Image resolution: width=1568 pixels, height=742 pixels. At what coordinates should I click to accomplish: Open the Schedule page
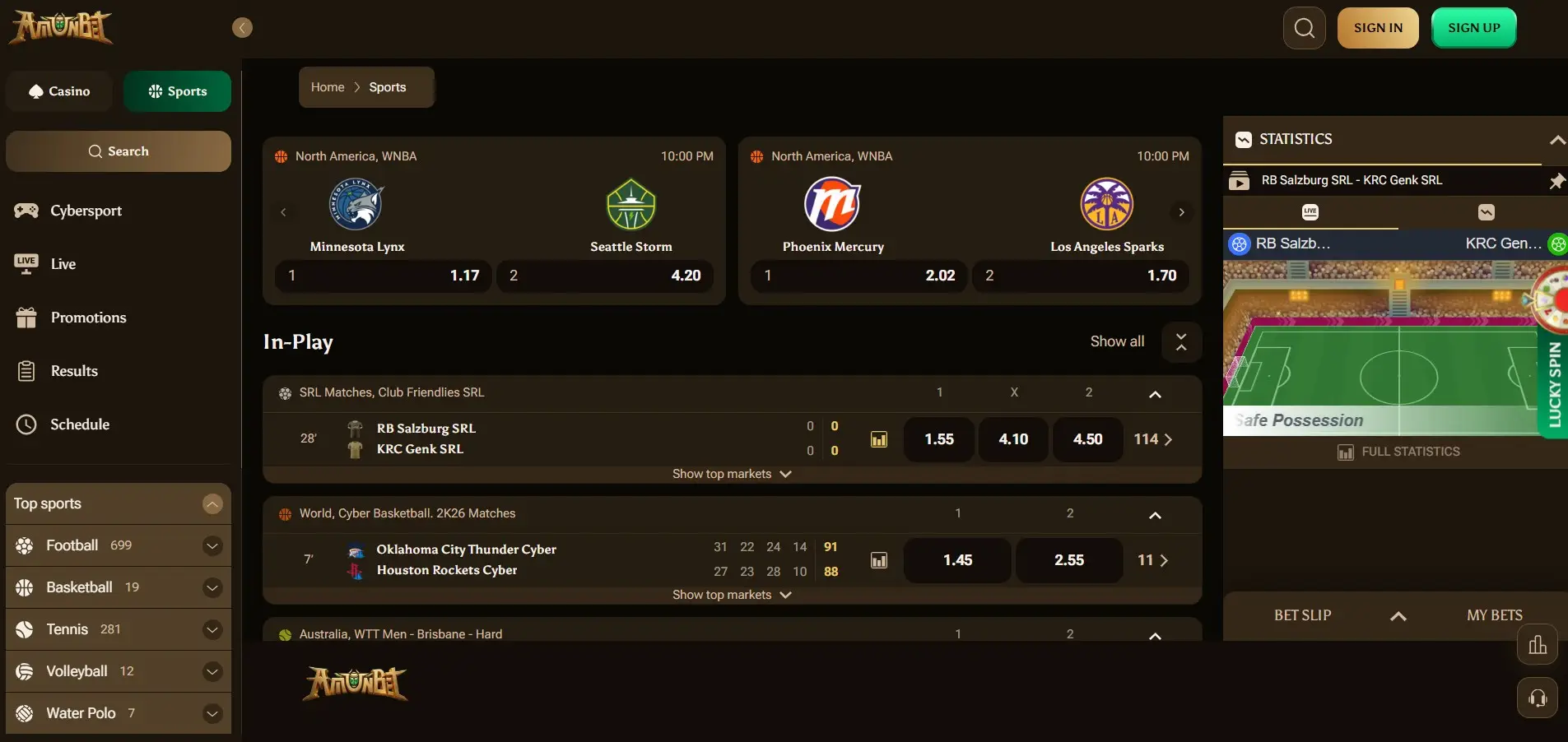[x=80, y=424]
